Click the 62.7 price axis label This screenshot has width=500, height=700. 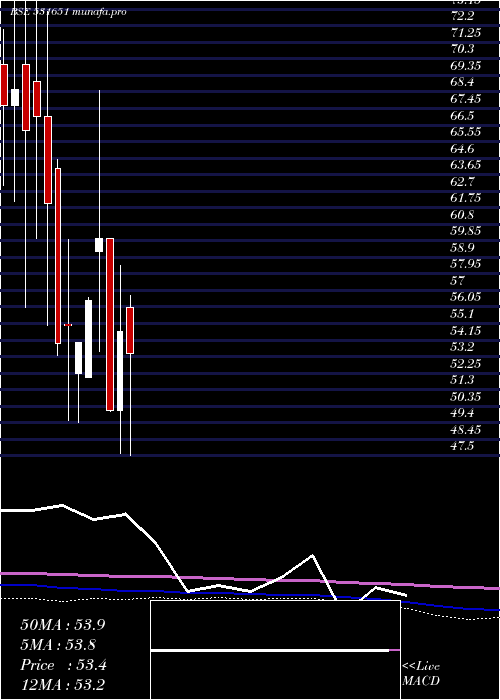pos(460,182)
